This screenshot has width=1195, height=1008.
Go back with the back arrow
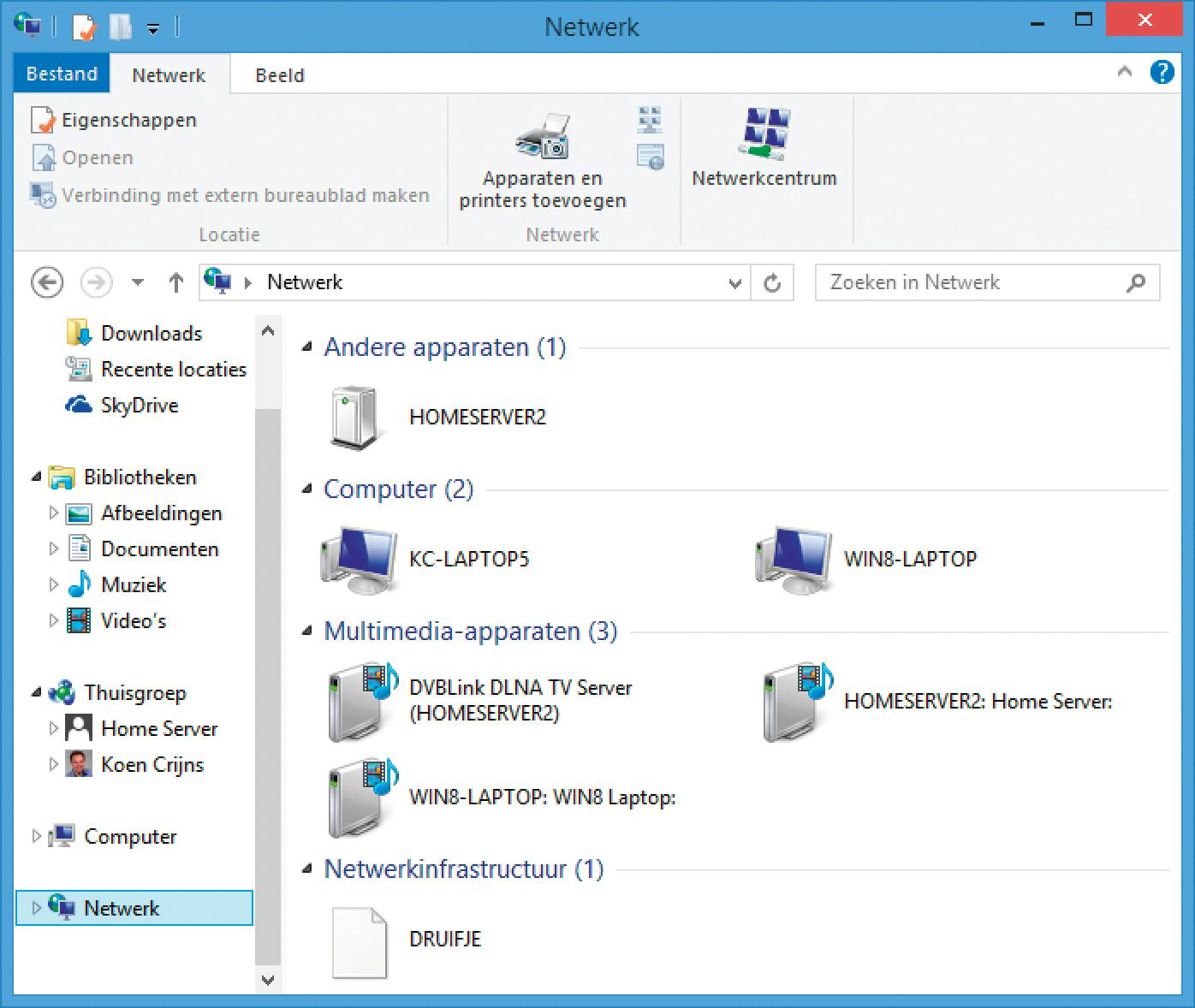point(46,282)
